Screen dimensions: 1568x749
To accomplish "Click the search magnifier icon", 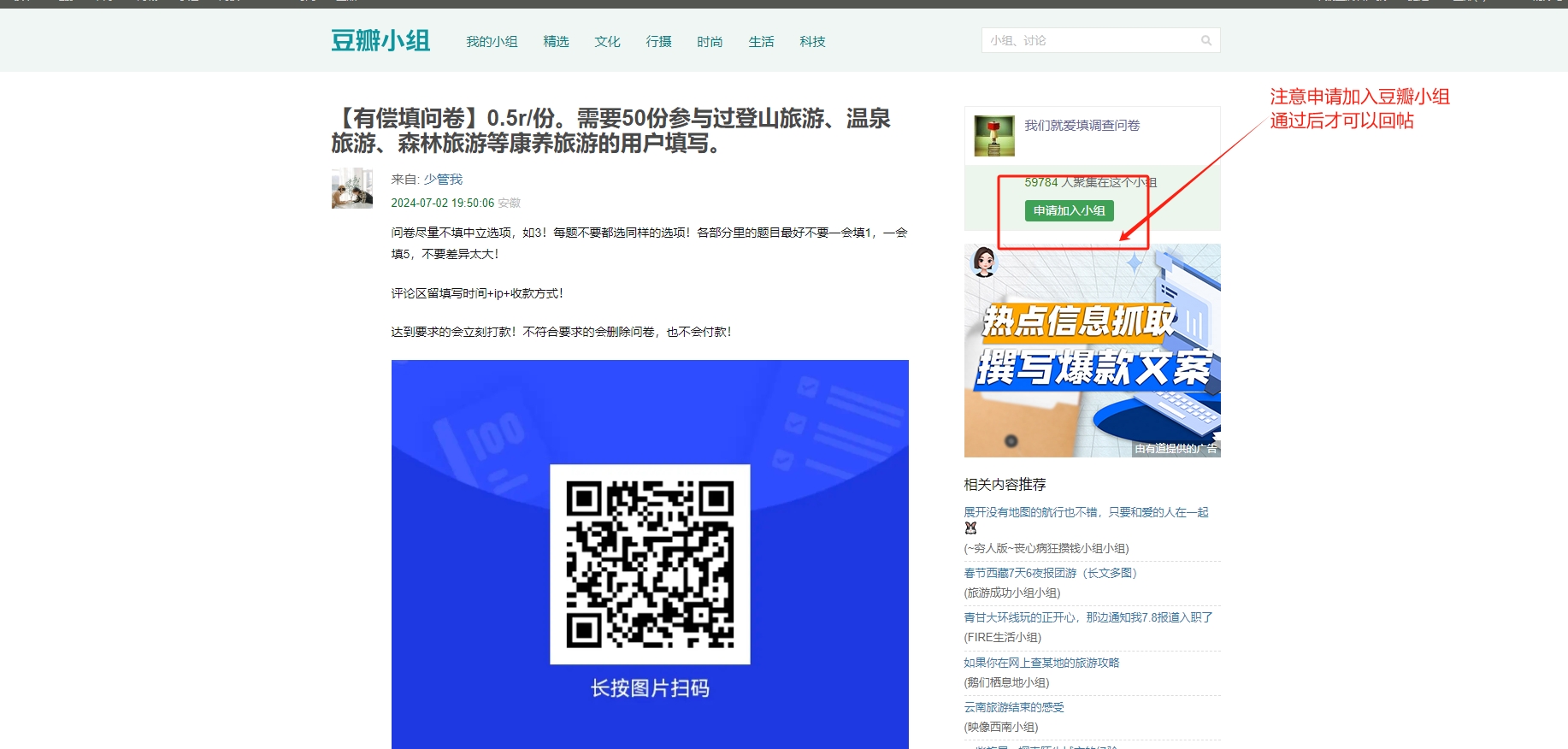I will coord(1206,40).
